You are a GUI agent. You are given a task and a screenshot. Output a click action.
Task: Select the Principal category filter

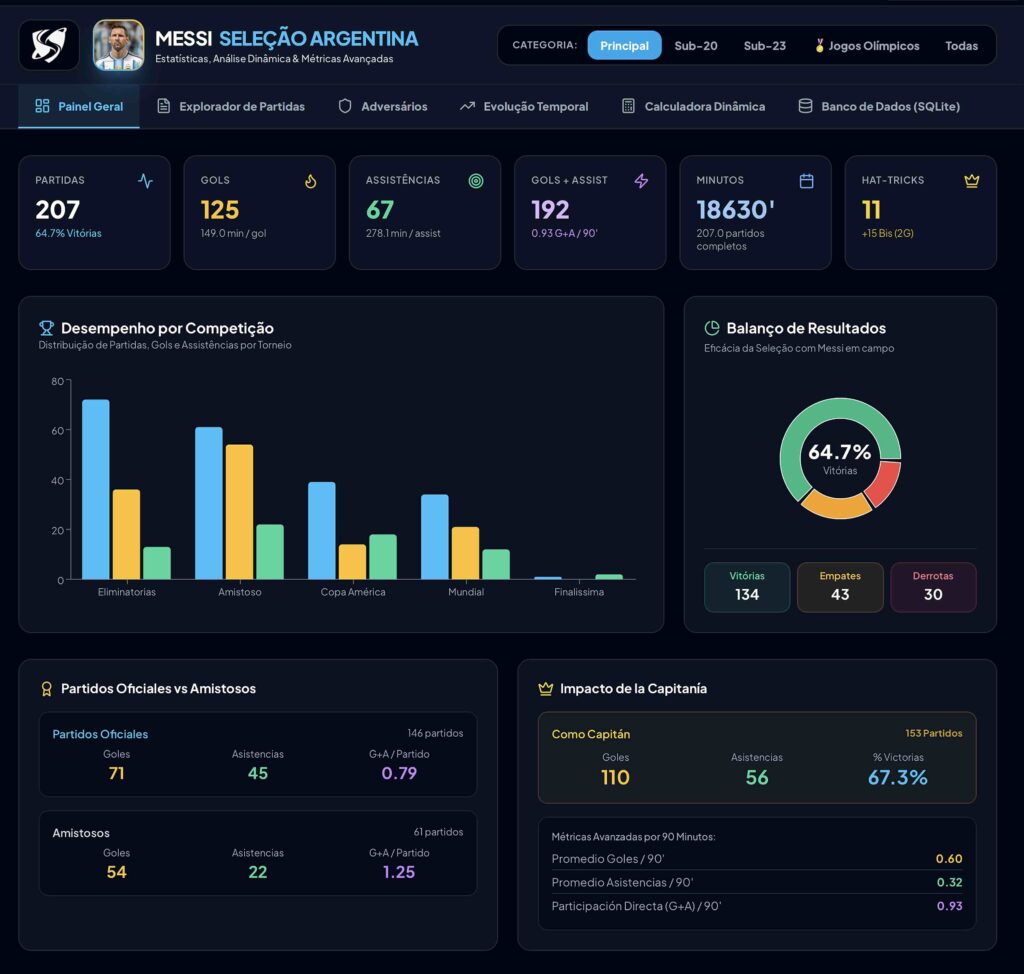(x=624, y=46)
